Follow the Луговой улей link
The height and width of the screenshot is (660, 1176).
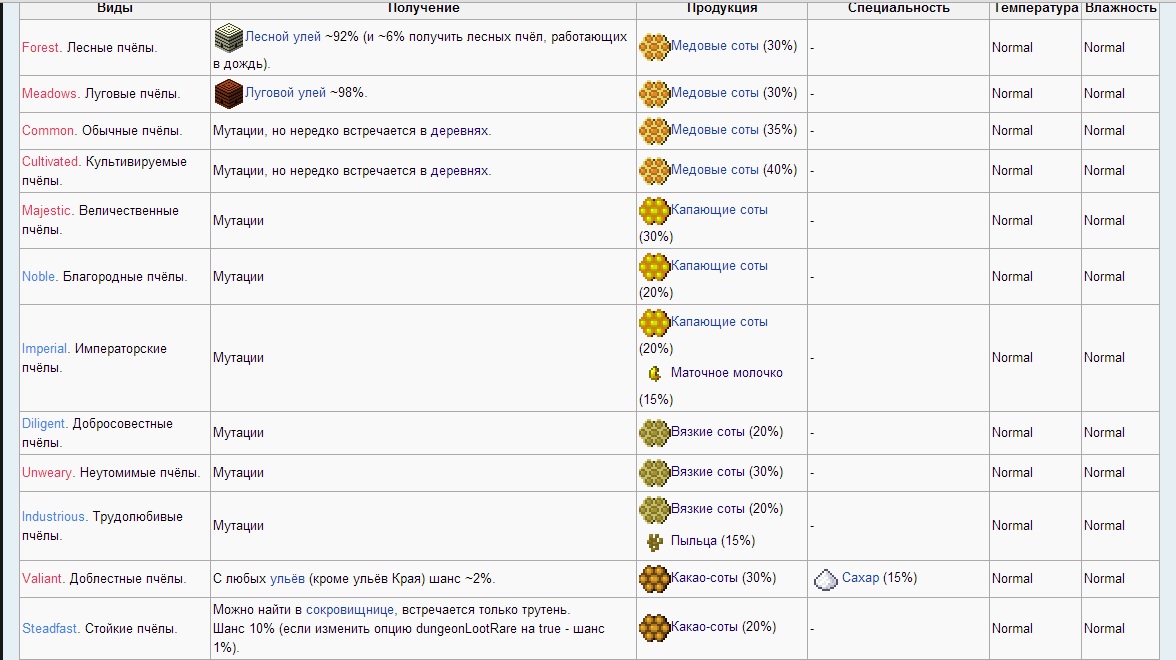286,93
